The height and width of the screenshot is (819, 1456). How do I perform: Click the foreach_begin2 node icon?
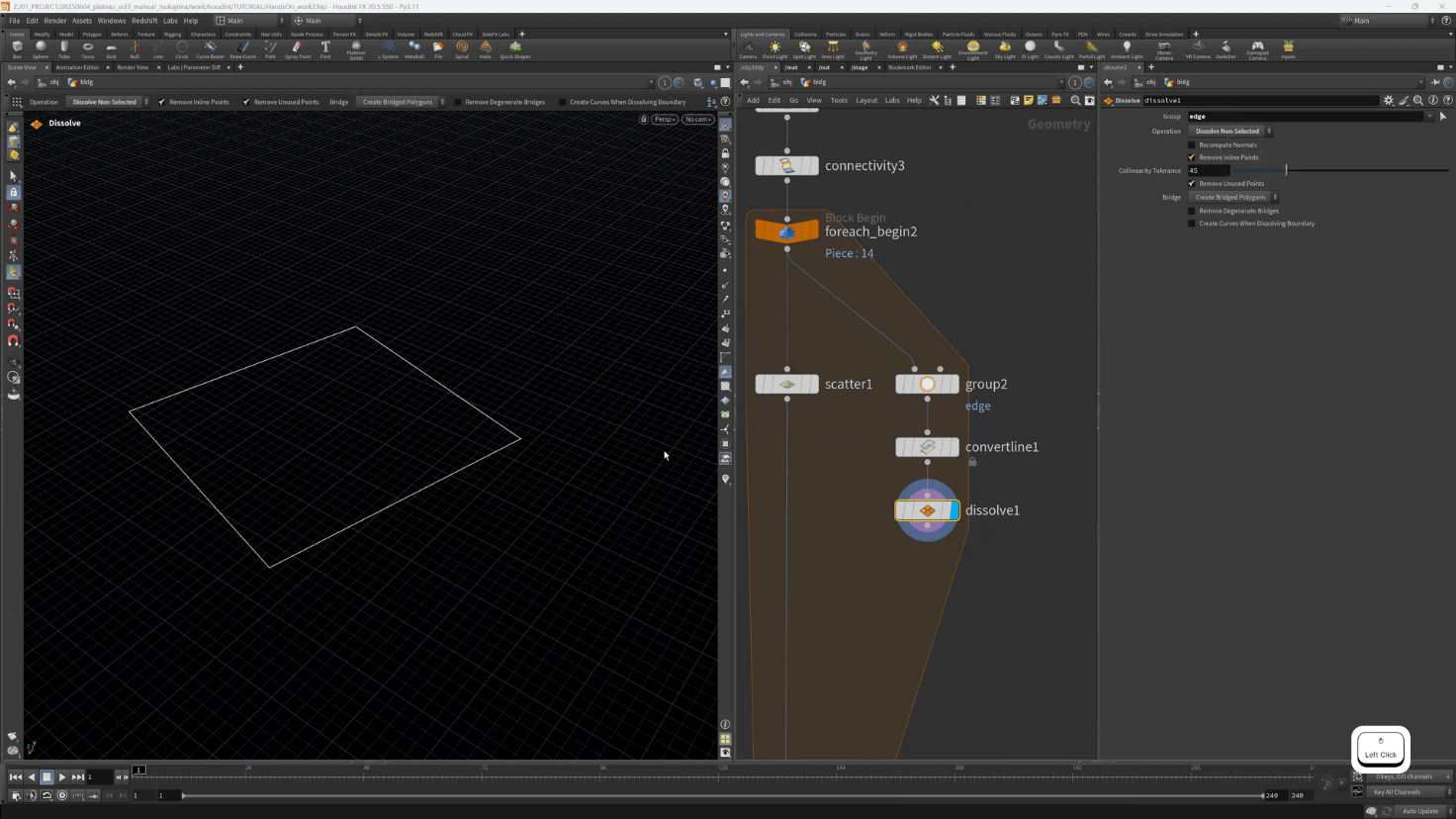coord(787,231)
